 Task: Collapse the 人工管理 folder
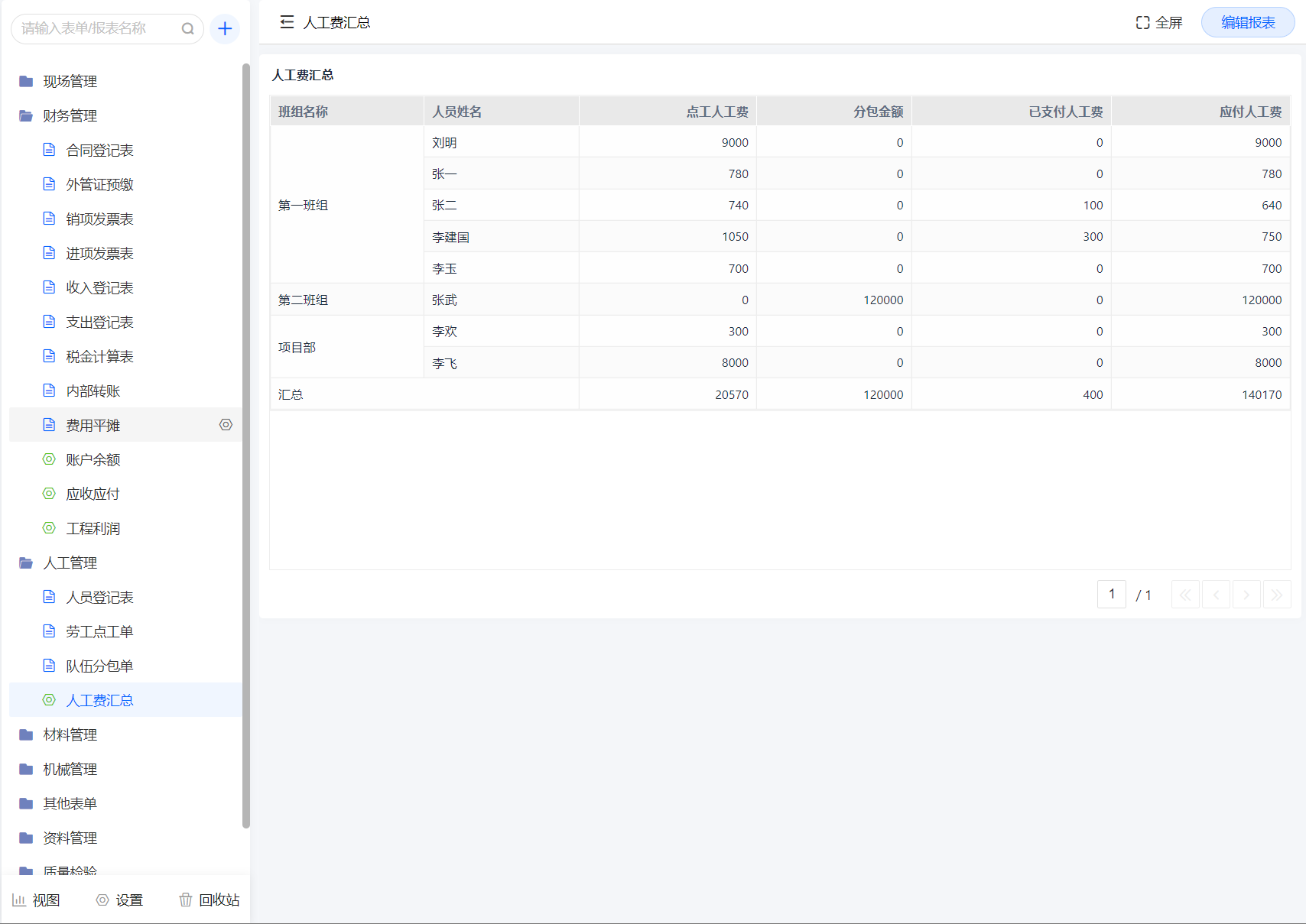click(69, 563)
